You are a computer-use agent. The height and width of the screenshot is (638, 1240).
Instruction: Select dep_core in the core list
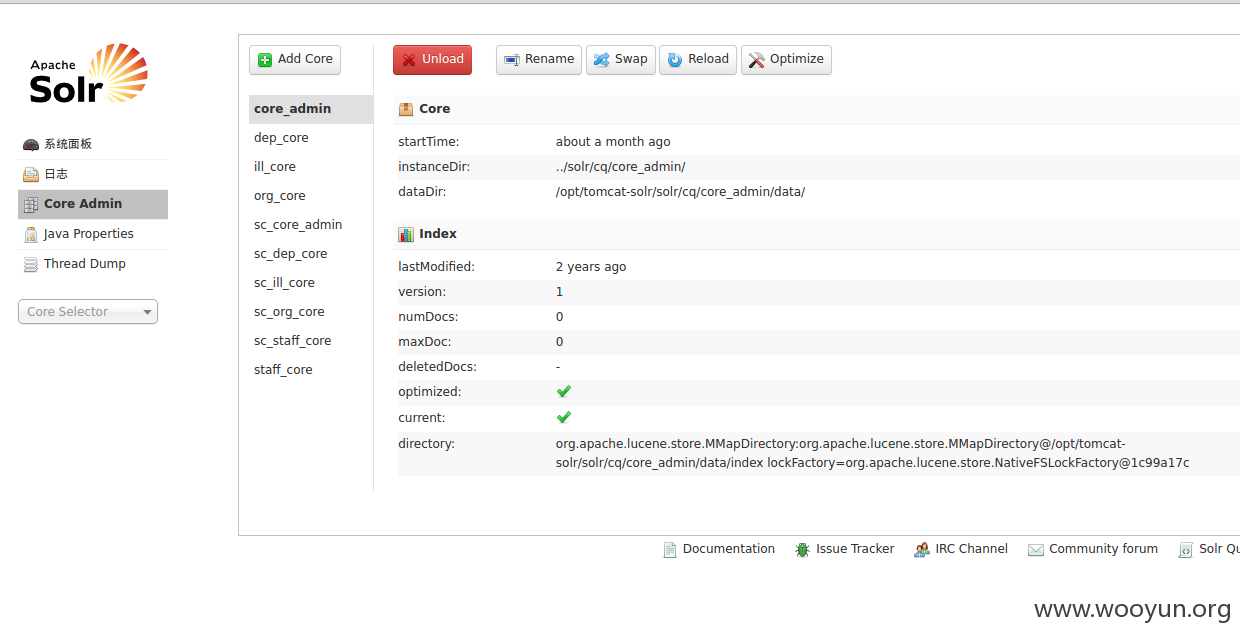pos(311,138)
